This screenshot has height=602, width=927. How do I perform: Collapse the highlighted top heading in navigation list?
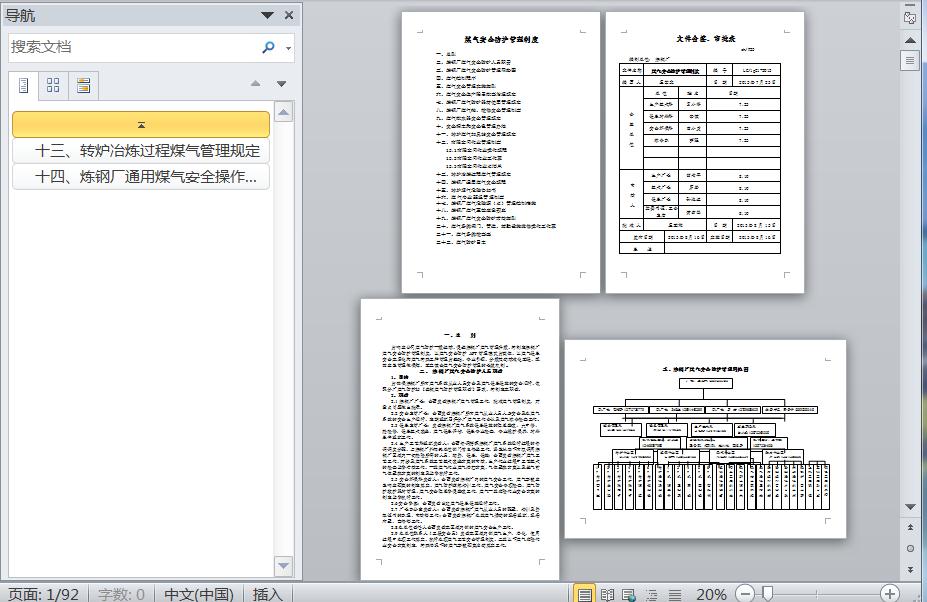[141, 124]
